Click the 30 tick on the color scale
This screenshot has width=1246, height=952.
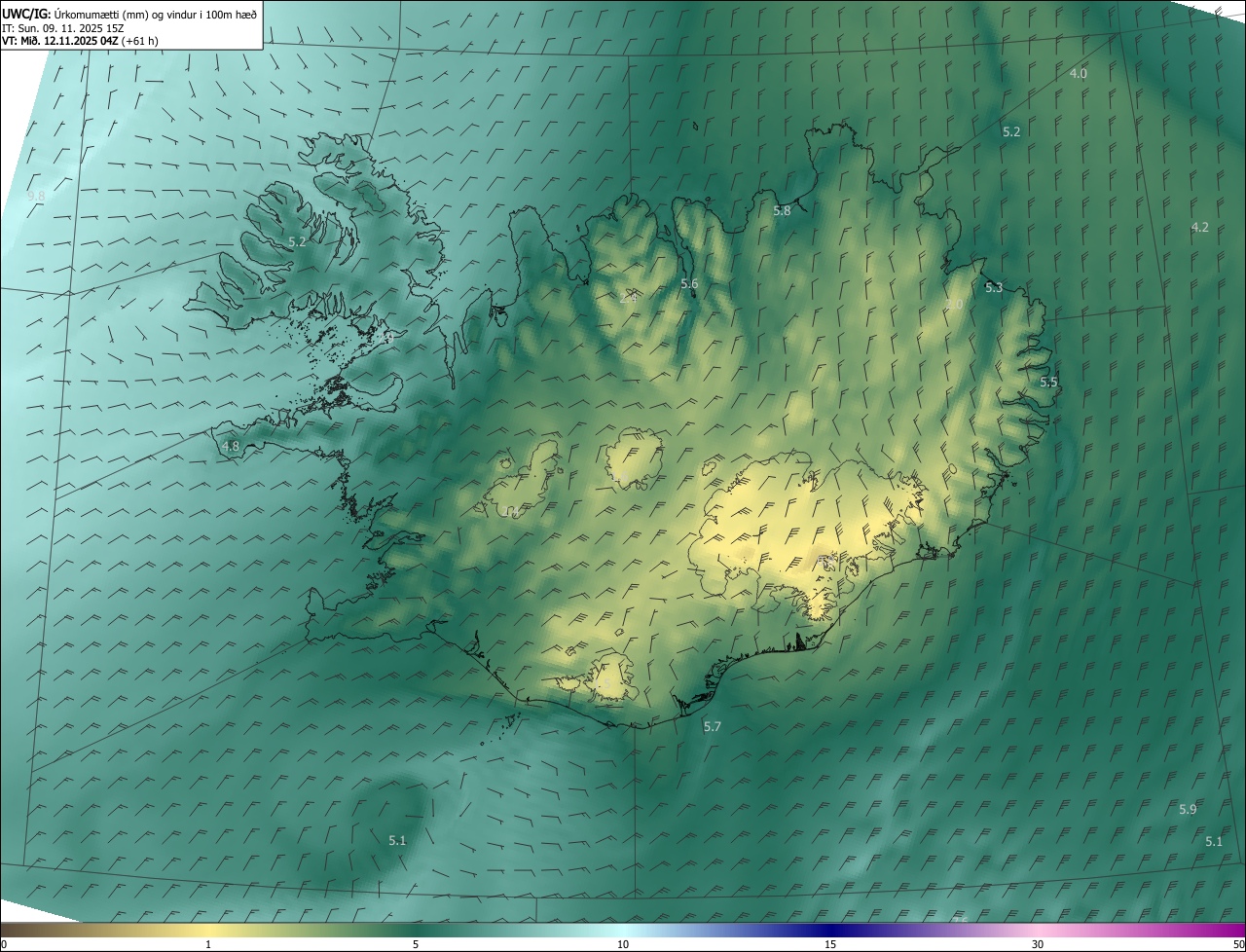(x=1038, y=944)
